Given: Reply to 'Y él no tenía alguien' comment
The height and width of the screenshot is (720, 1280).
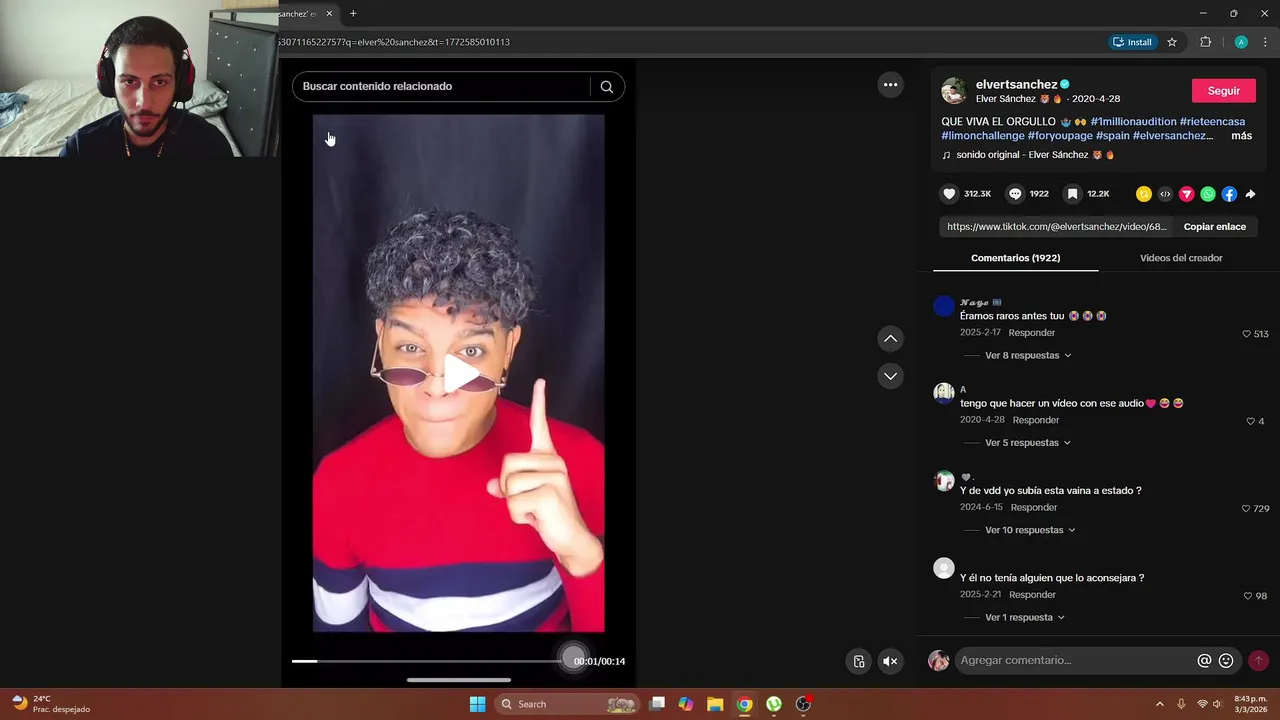Looking at the screenshot, I should click(1032, 595).
